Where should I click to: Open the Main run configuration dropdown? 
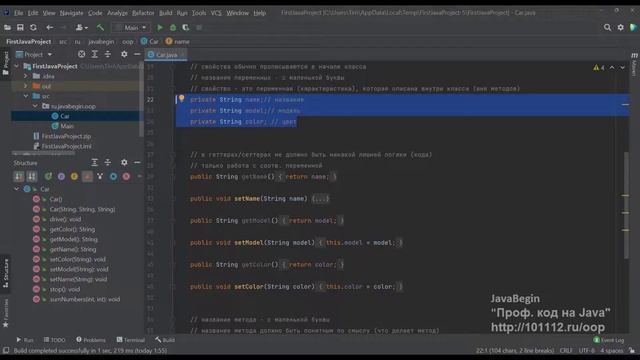[x=131, y=27]
